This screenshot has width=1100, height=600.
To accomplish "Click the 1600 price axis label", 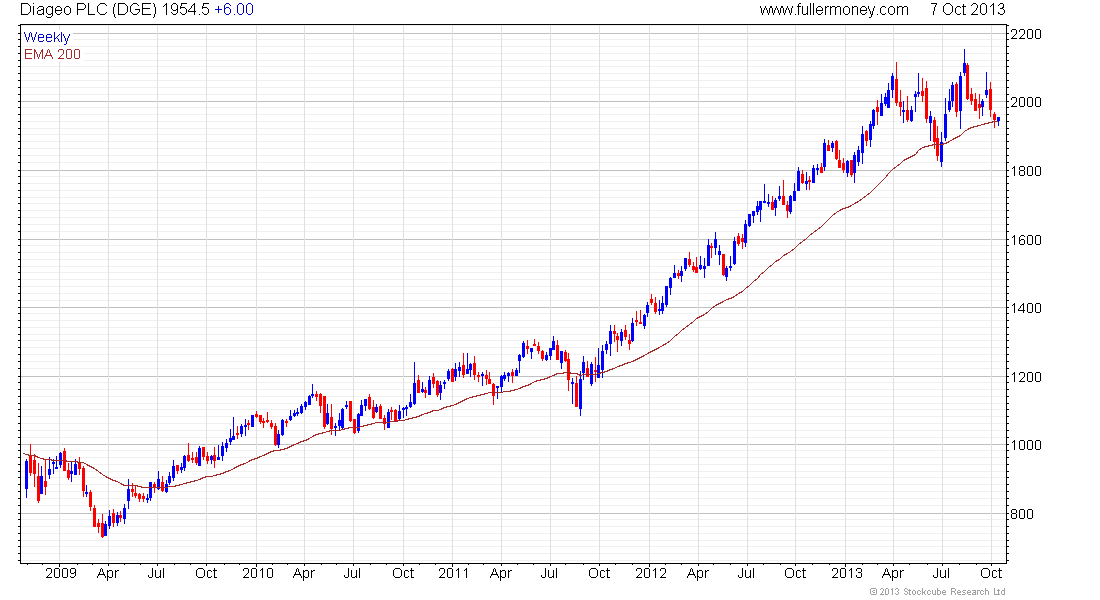I will pos(1026,240).
